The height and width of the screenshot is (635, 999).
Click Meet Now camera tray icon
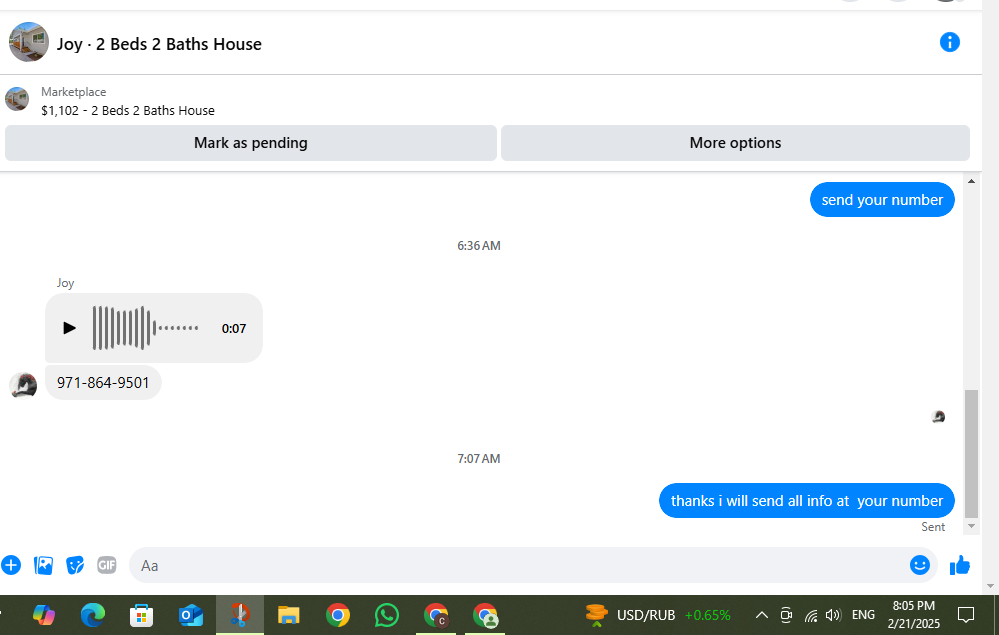[x=786, y=615]
